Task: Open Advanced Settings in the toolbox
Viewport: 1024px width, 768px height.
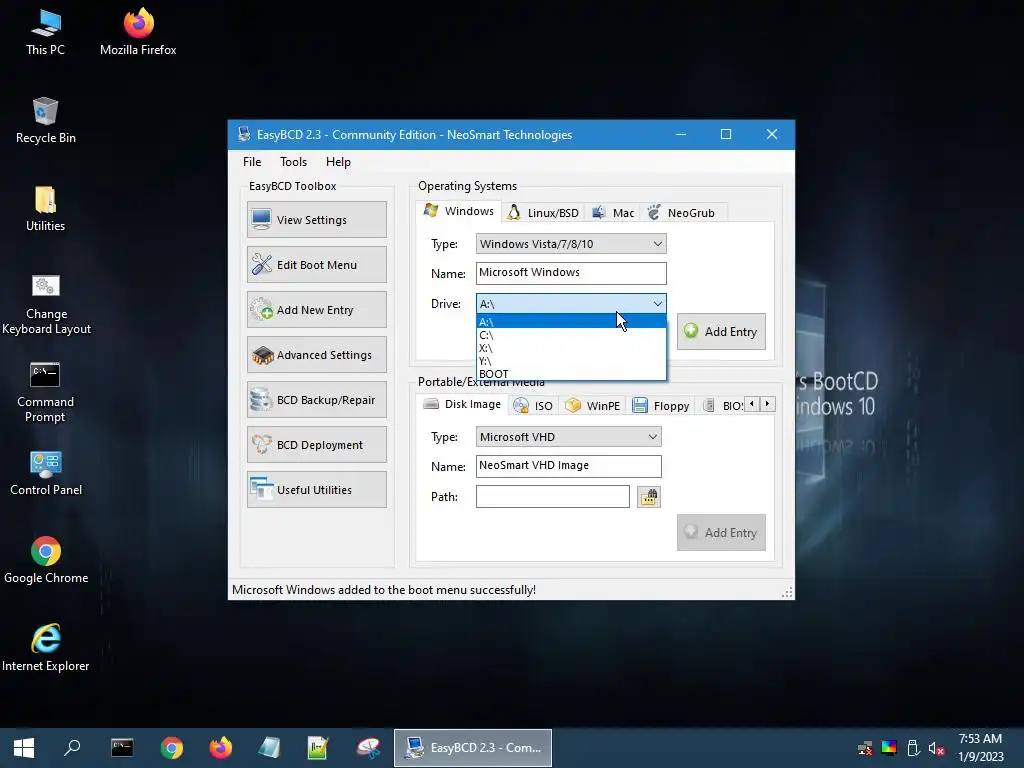Action: click(x=317, y=355)
